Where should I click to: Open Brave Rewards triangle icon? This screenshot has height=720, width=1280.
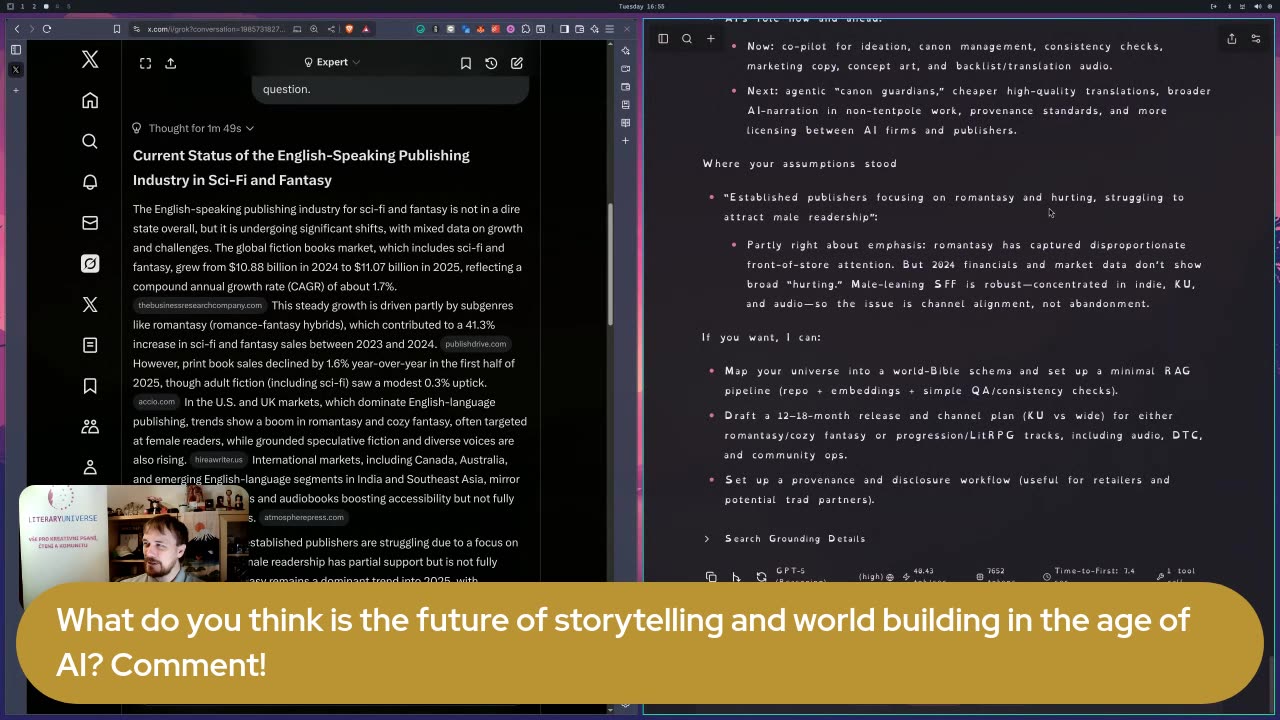[x=366, y=29]
